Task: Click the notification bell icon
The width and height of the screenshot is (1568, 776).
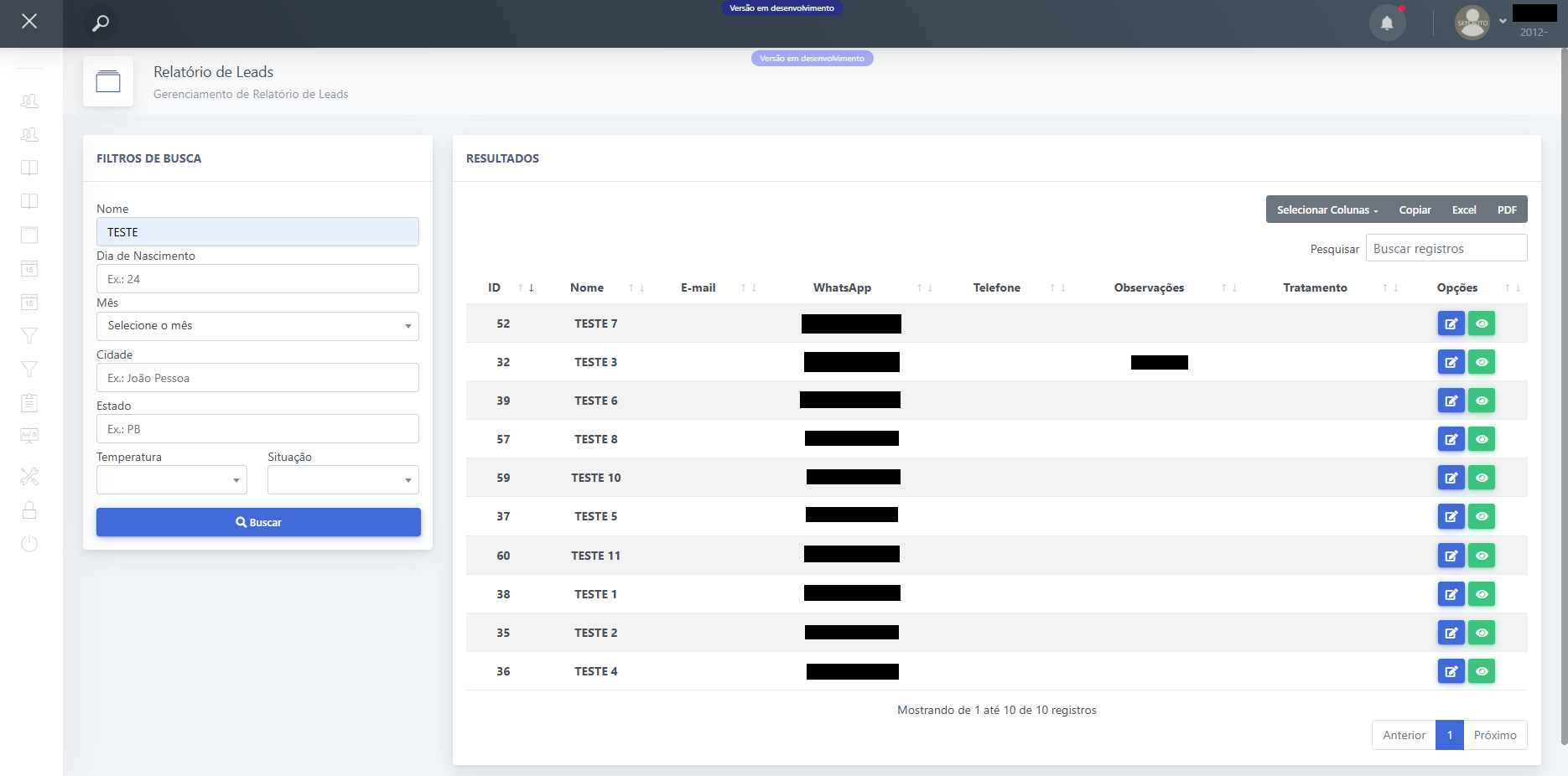Action: [x=1387, y=23]
